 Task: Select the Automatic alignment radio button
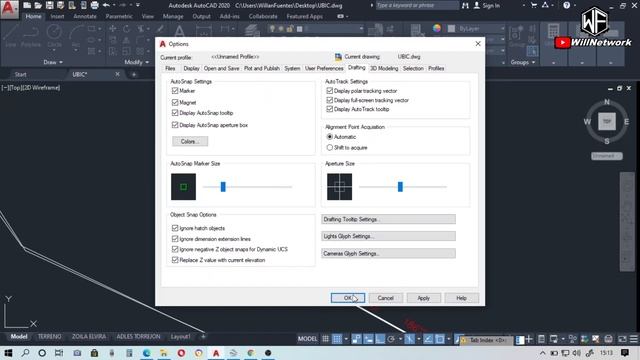(330, 137)
